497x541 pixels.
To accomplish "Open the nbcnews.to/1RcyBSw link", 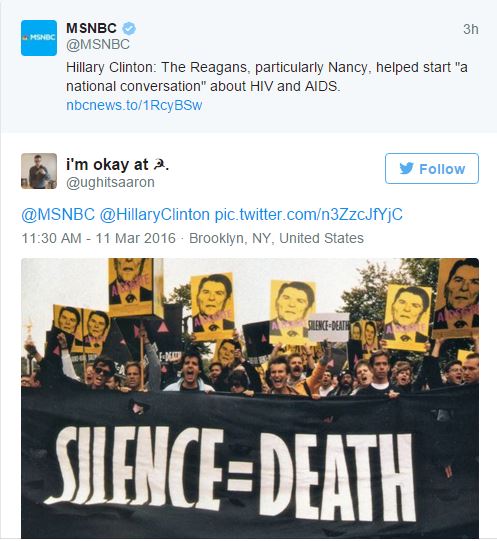I will pyautogui.click(x=134, y=105).
